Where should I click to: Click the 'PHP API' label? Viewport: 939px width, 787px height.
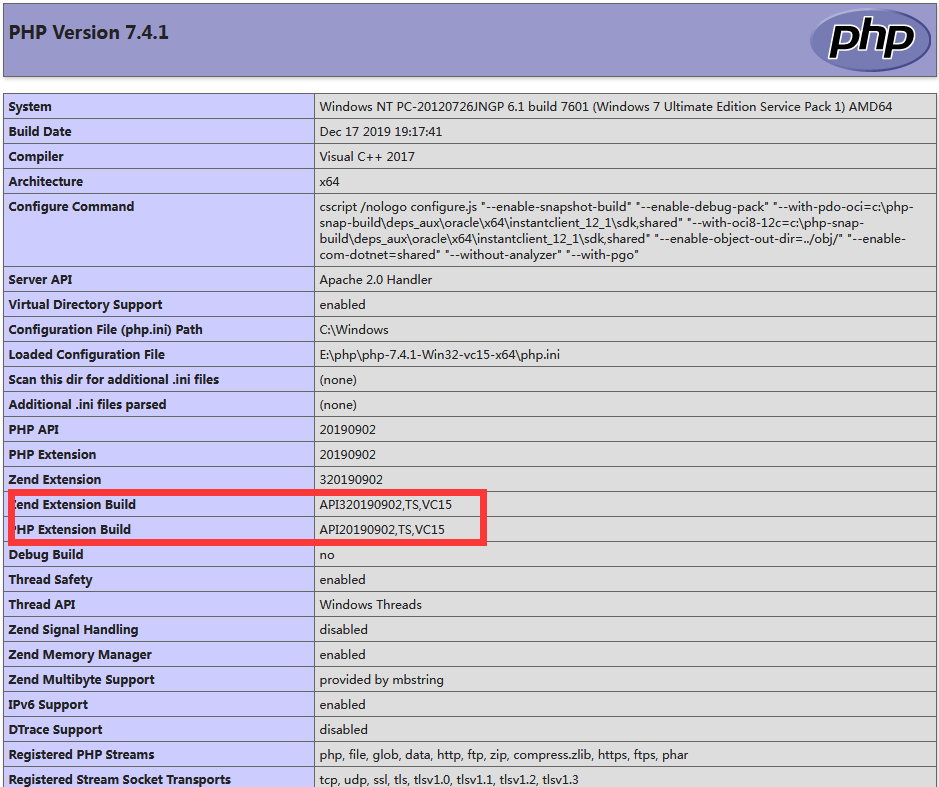[34, 430]
